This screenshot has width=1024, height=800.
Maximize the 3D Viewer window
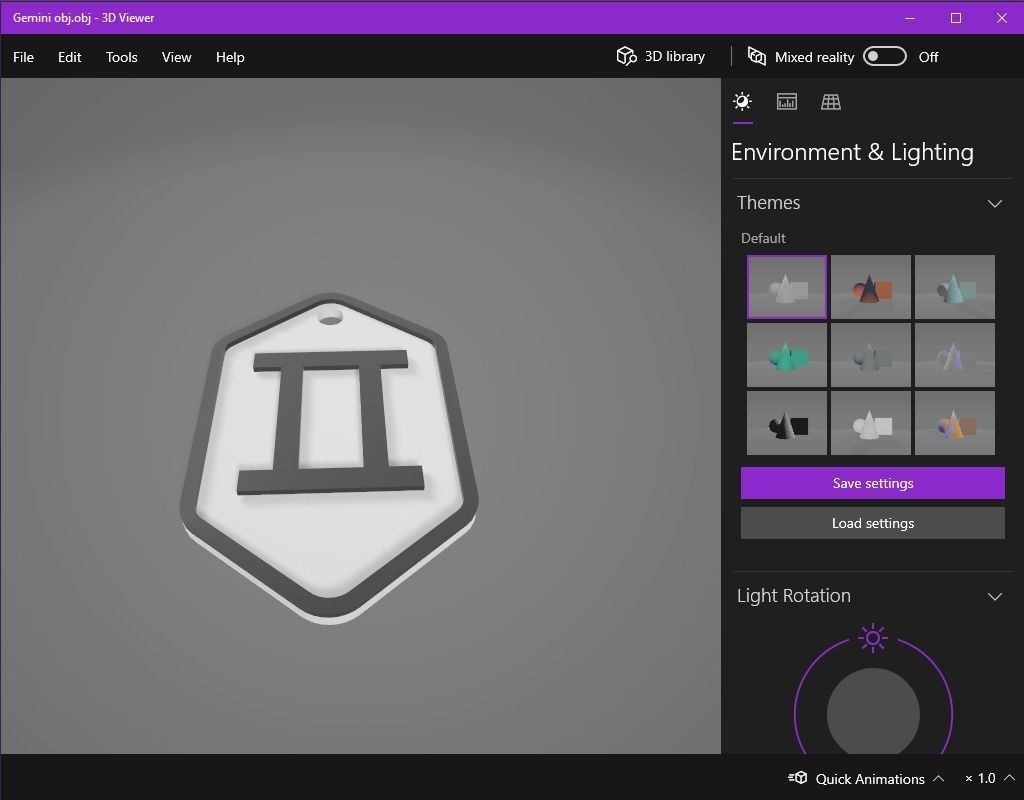point(955,18)
